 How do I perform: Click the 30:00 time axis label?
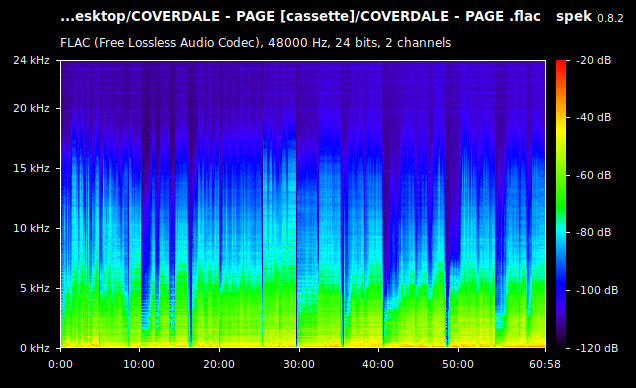point(299,364)
